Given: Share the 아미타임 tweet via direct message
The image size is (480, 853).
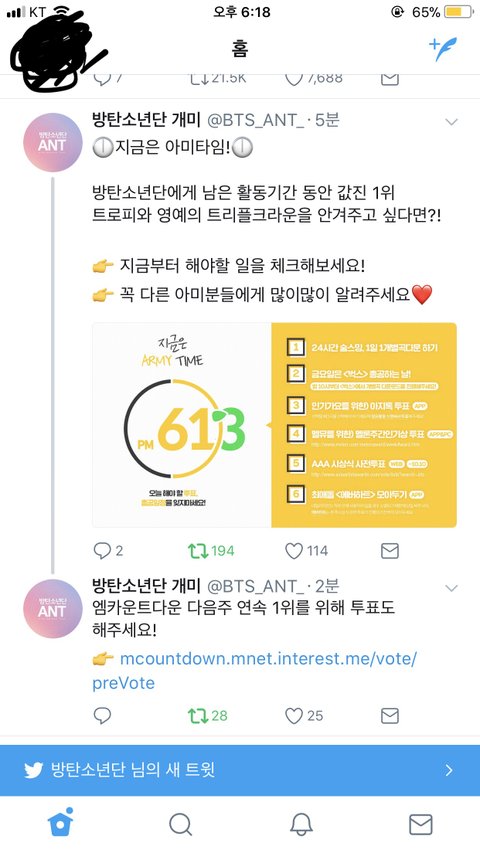Looking at the screenshot, I should coord(390,551).
